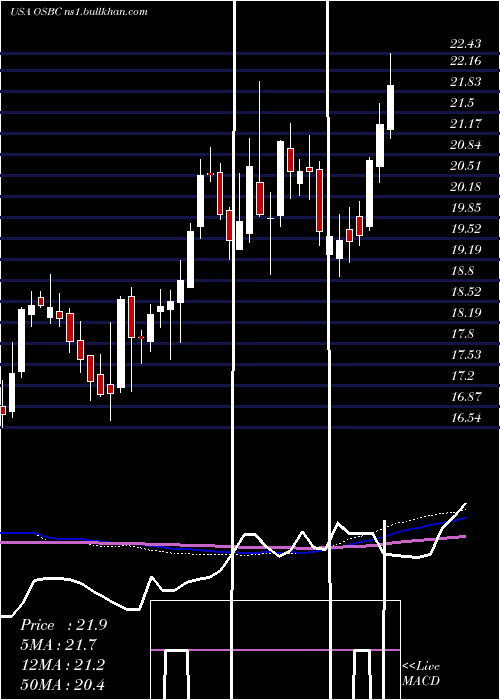Click the 18.52 price label

[x=466, y=292]
